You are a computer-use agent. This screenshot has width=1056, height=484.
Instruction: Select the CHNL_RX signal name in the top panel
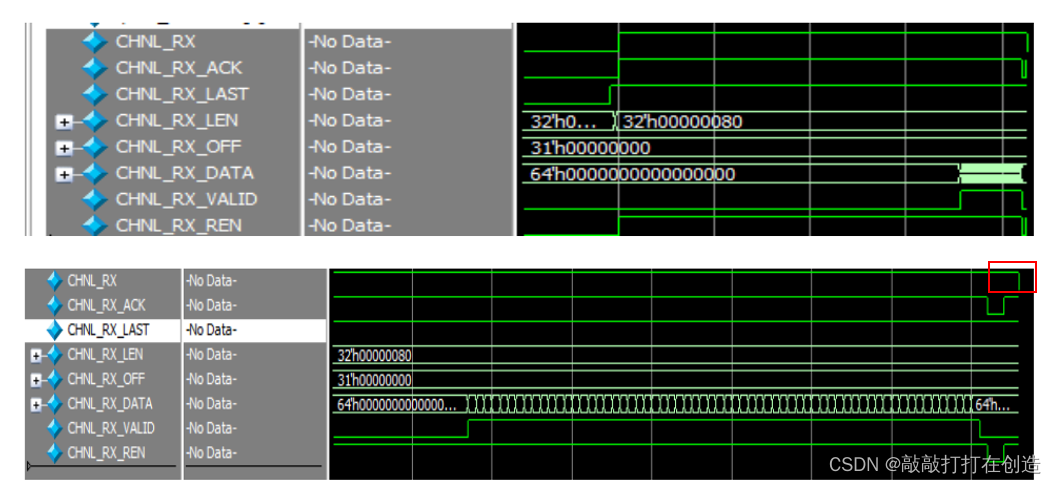pyautogui.click(x=156, y=42)
